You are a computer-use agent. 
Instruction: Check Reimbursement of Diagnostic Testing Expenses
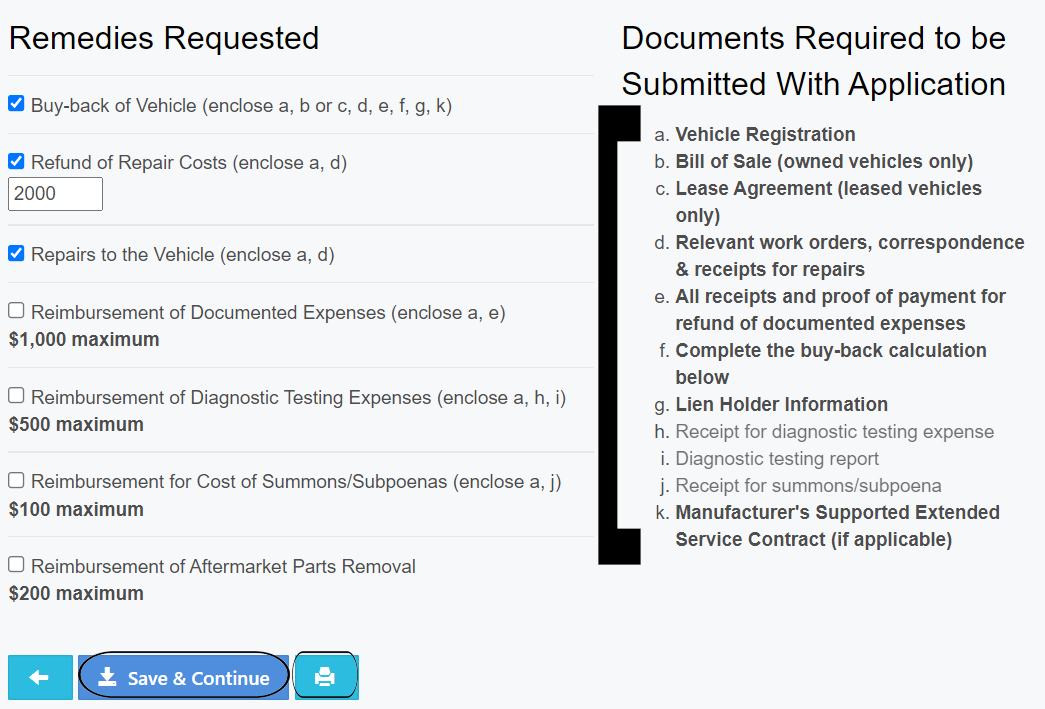[16, 396]
